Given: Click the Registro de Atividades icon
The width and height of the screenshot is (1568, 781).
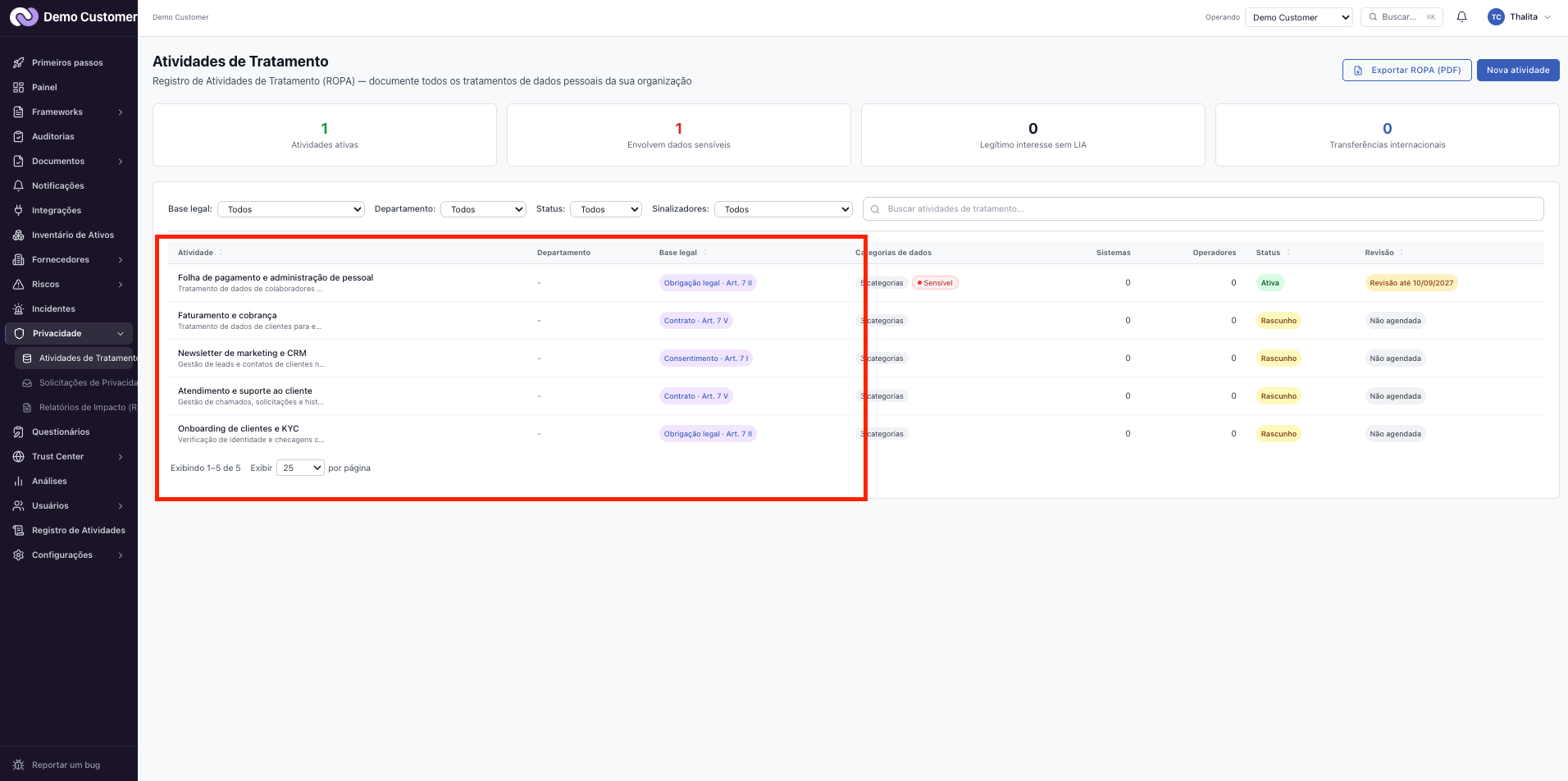Looking at the screenshot, I should click(x=18, y=530).
